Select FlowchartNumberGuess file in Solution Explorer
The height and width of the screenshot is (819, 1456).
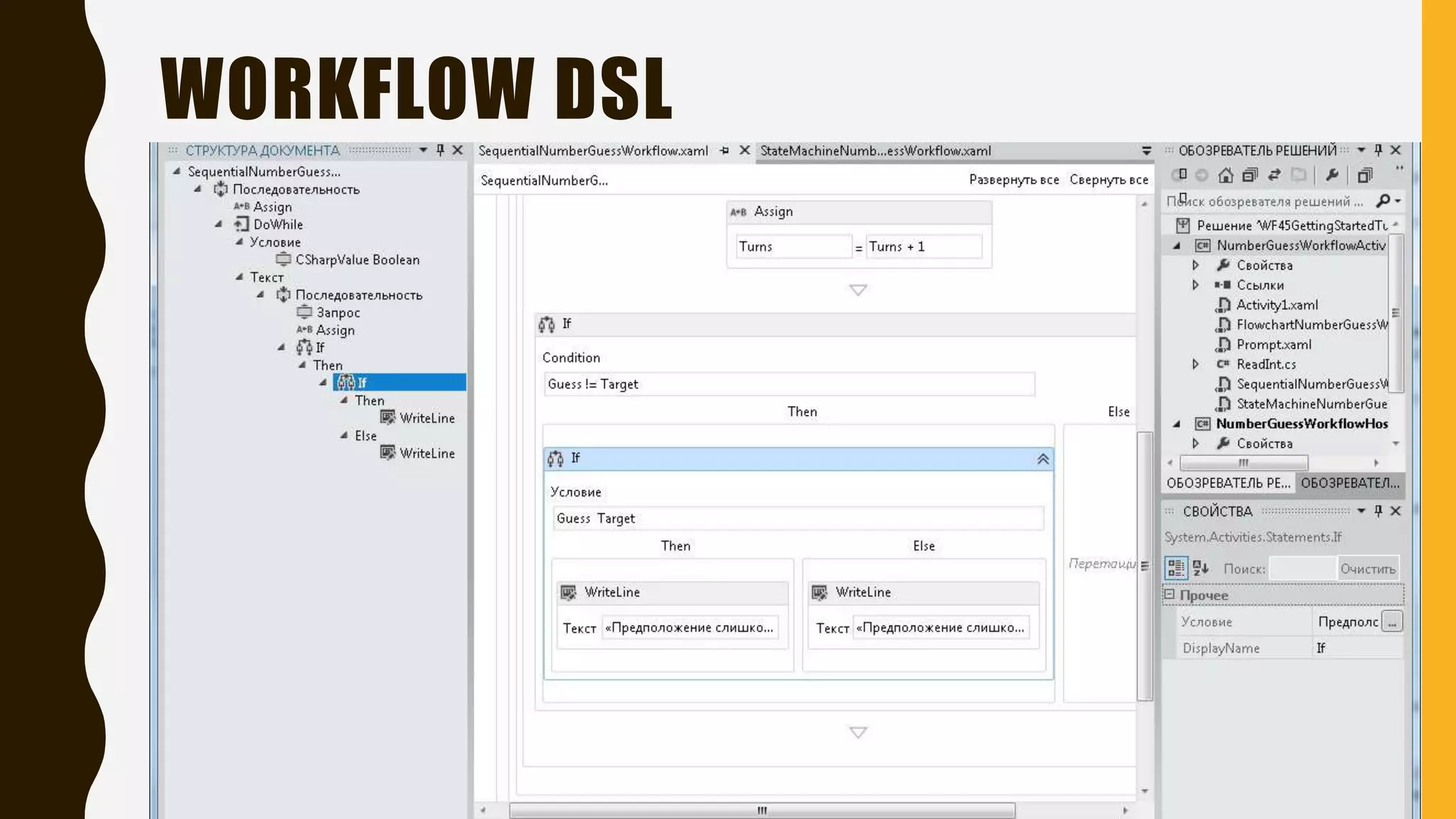click(x=1311, y=325)
